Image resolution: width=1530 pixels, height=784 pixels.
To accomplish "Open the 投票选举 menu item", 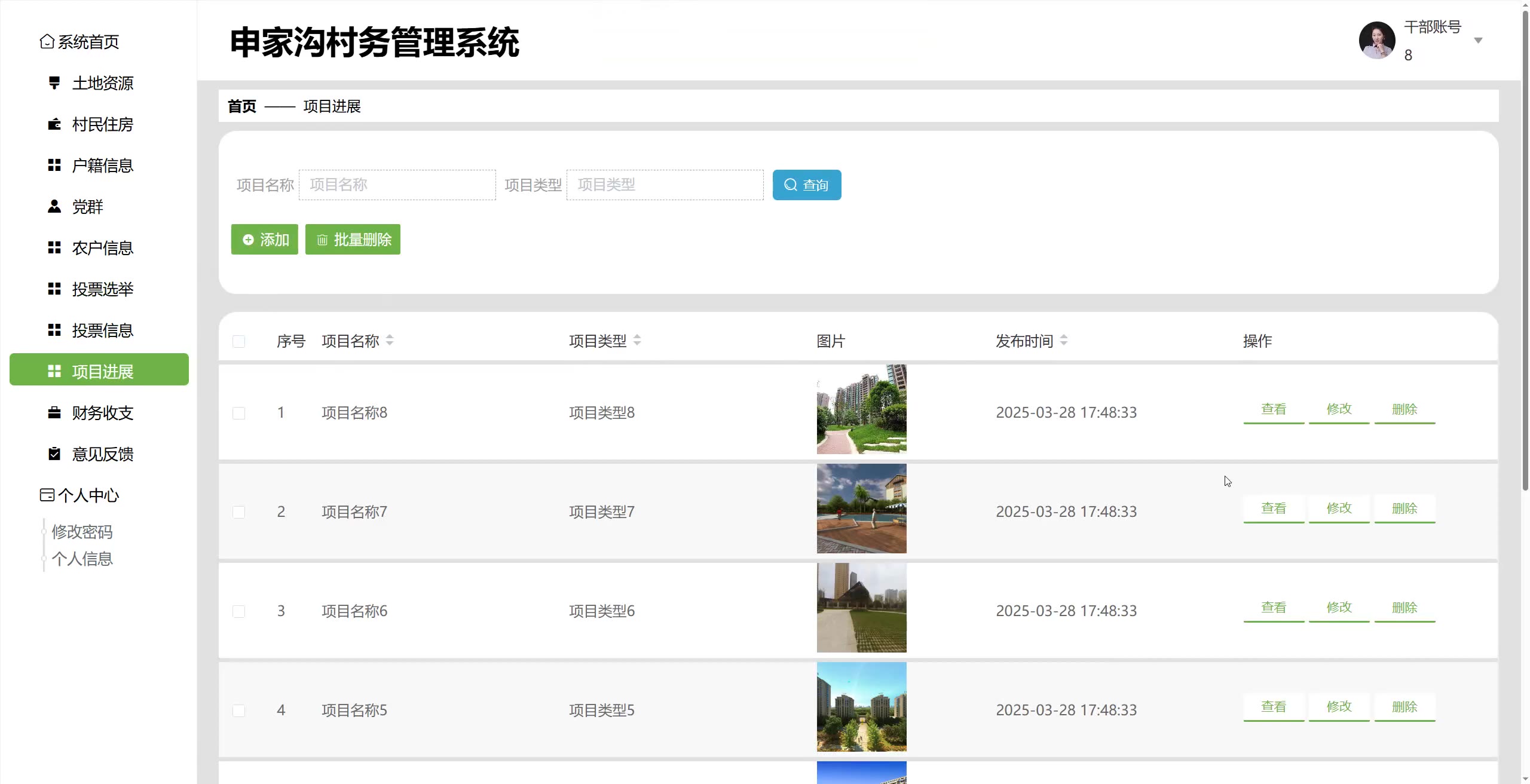I will (102, 289).
